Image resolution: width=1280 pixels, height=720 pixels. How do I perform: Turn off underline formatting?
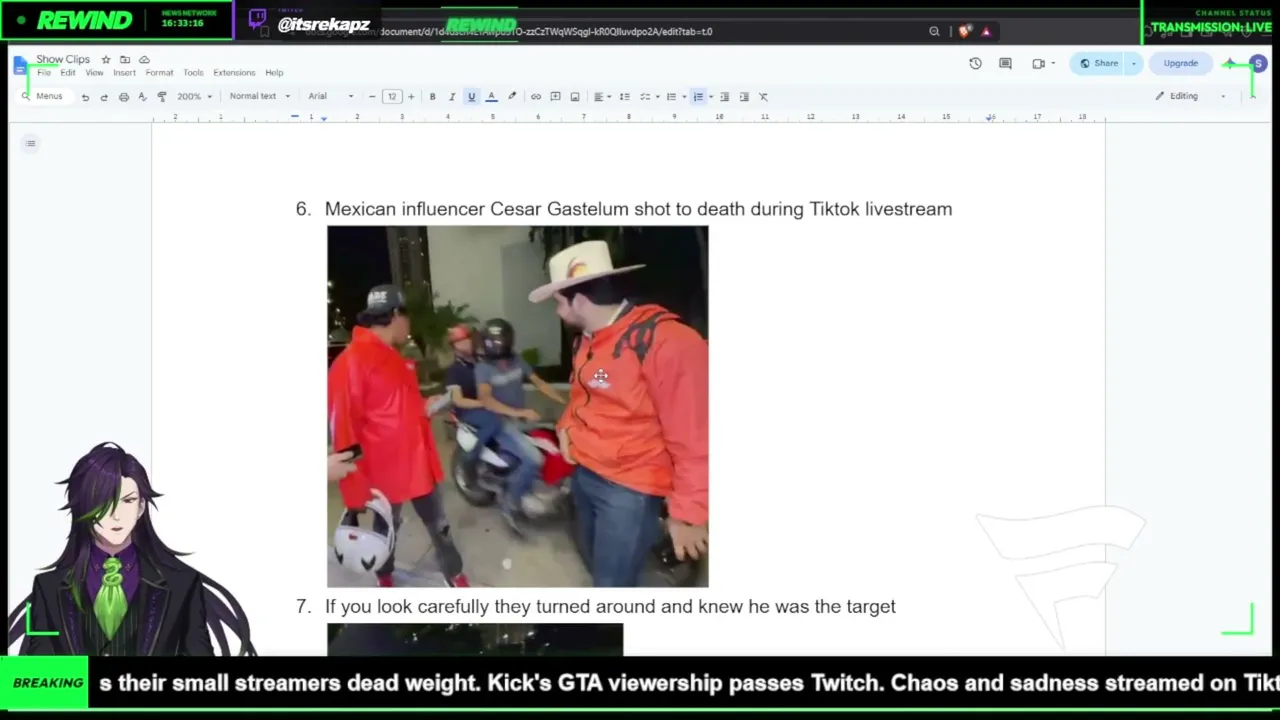tap(471, 97)
